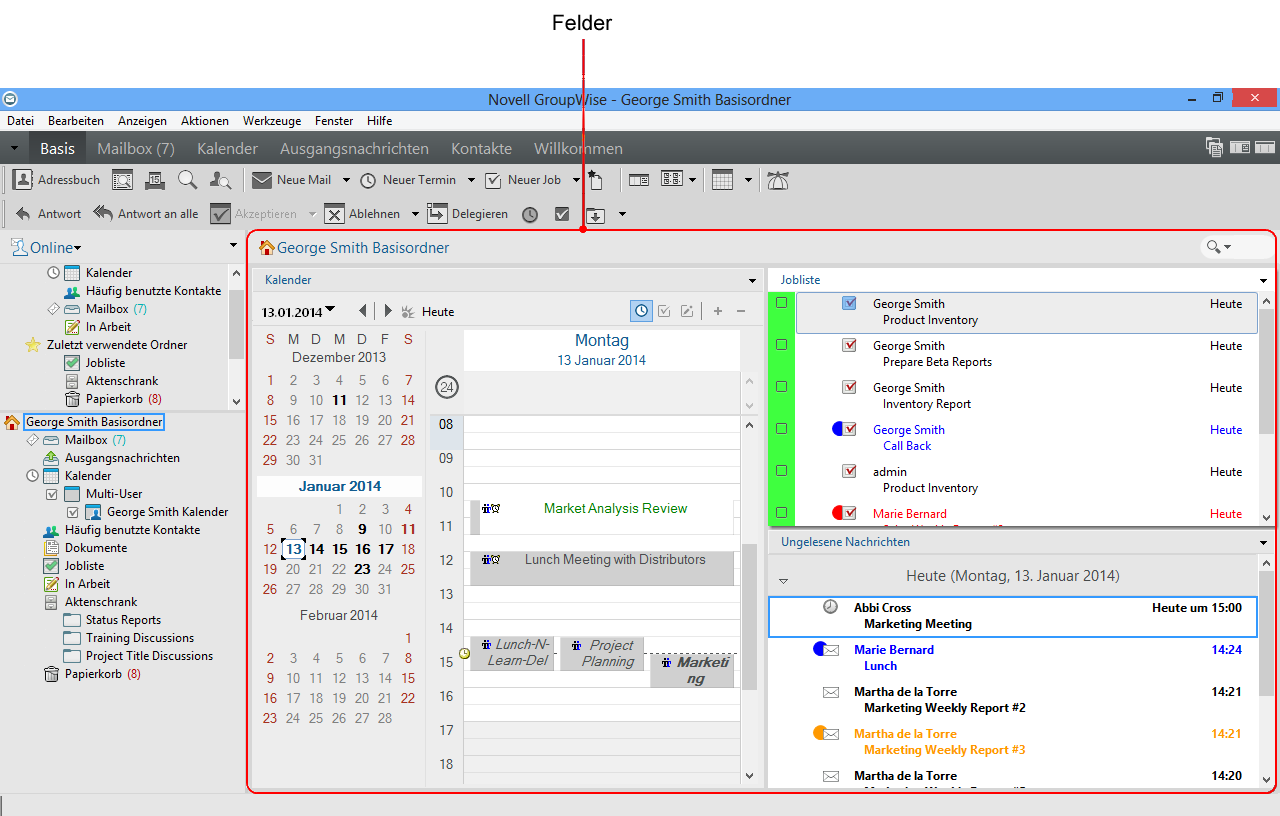The height and width of the screenshot is (816, 1280).
Task: Go to previous day with left arrow
Action: (363, 311)
